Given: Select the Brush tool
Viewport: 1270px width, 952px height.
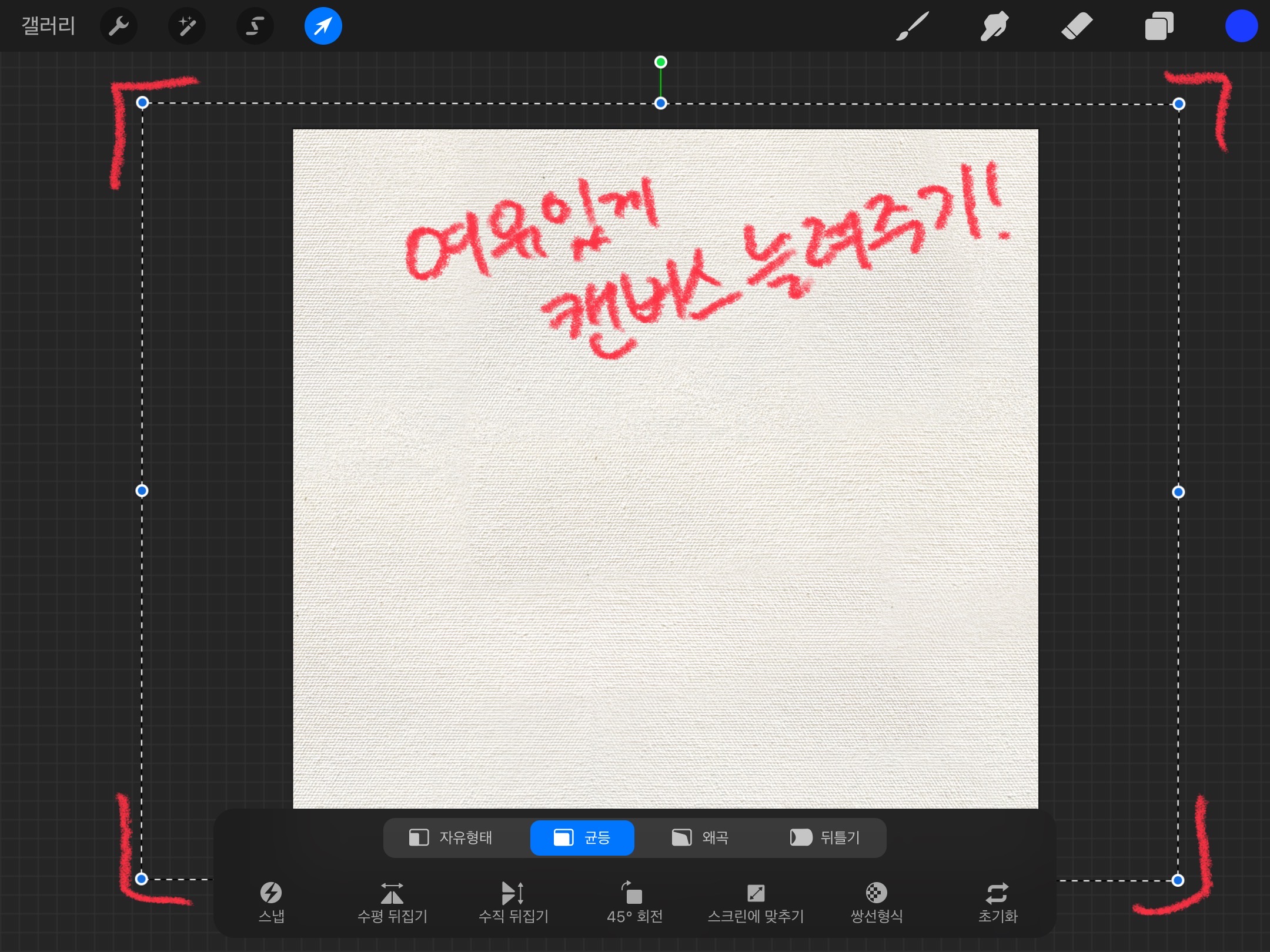Looking at the screenshot, I should coord(913,26).
